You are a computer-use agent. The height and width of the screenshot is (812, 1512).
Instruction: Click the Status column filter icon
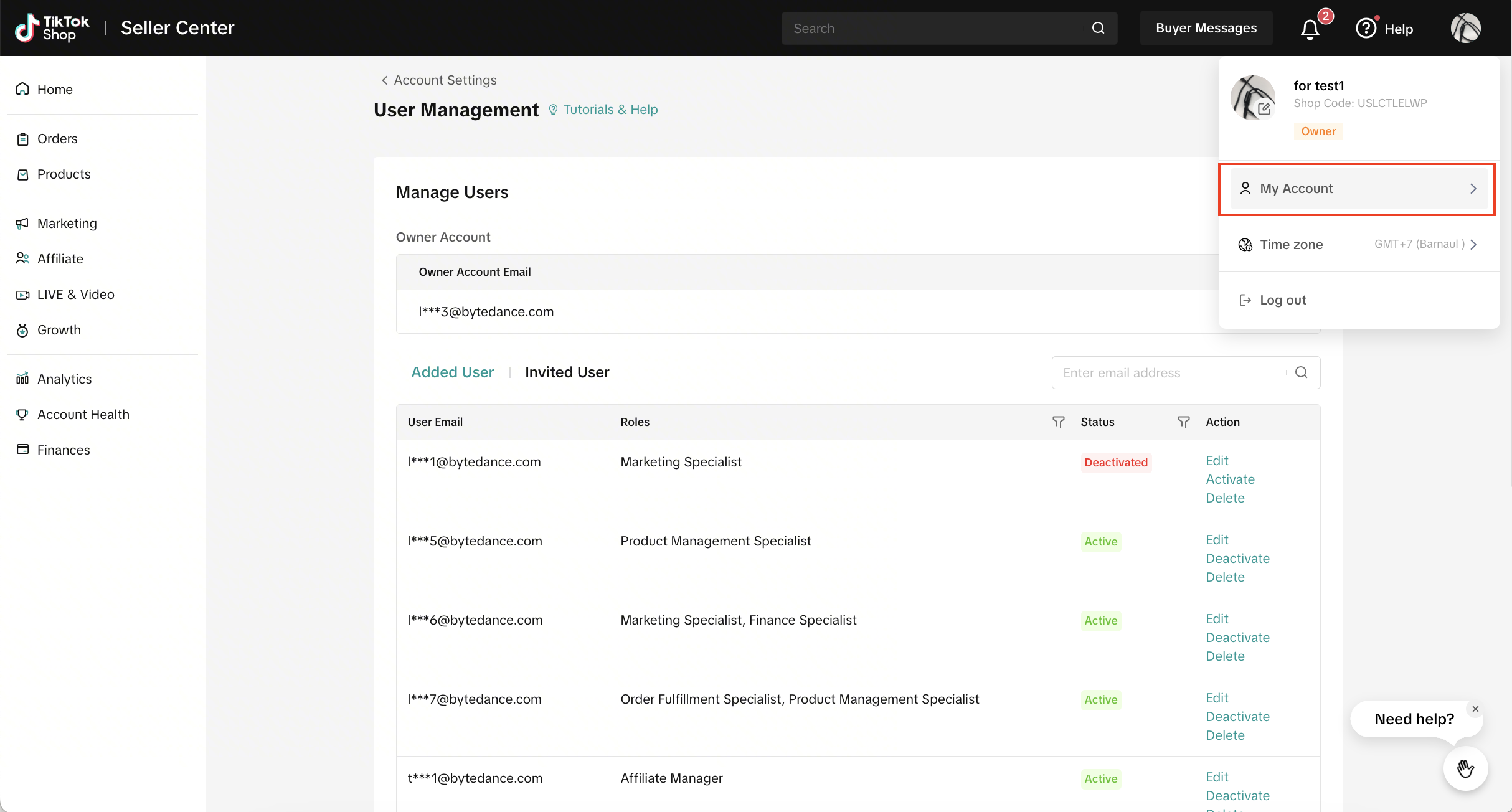[x=1183, y=422]
